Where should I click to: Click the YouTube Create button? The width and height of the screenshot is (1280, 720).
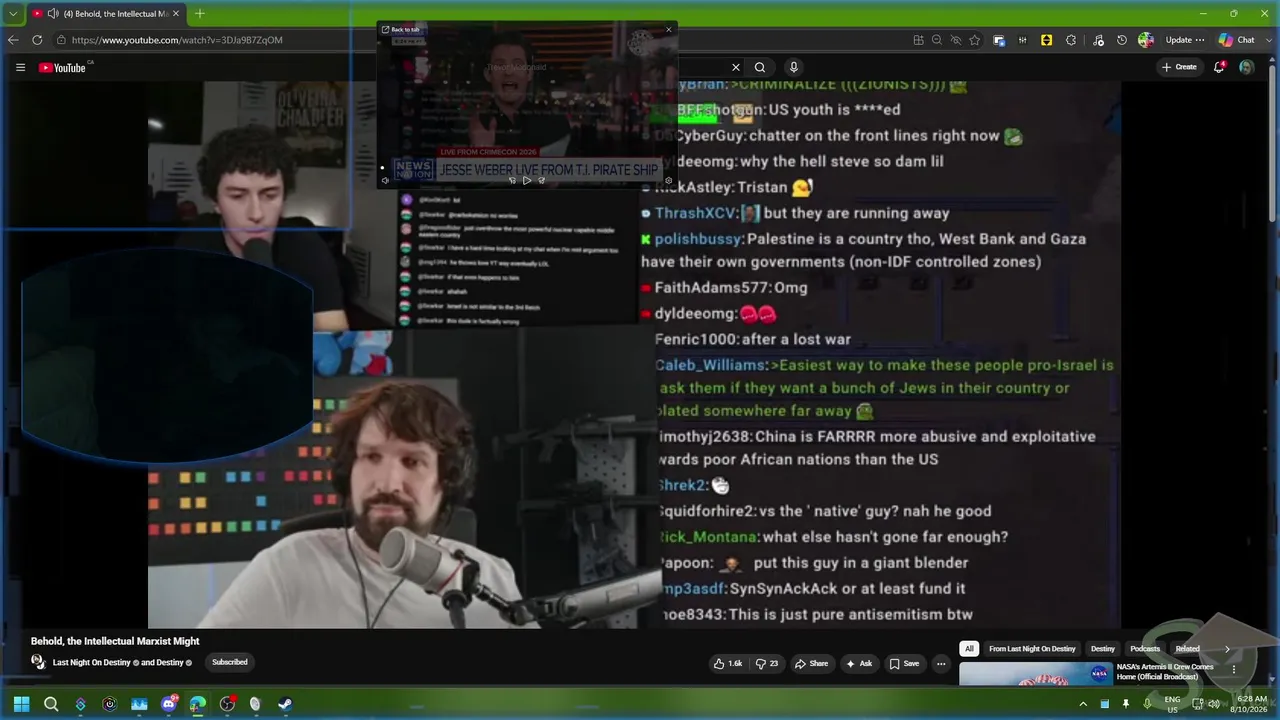click(1179, 67)
